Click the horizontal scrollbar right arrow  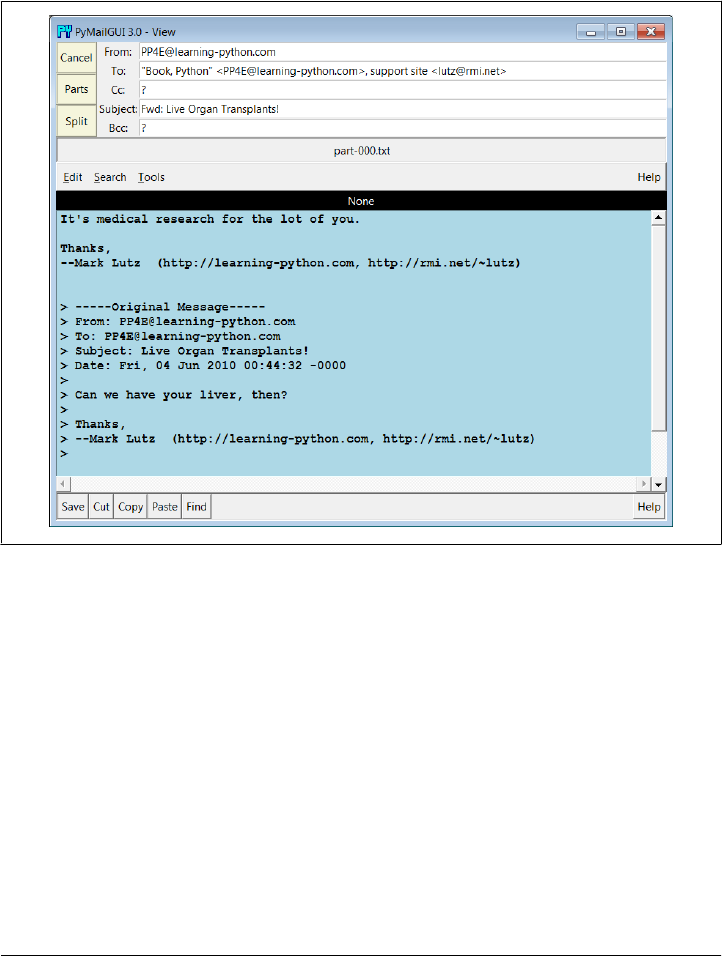(x=644, y=484)
